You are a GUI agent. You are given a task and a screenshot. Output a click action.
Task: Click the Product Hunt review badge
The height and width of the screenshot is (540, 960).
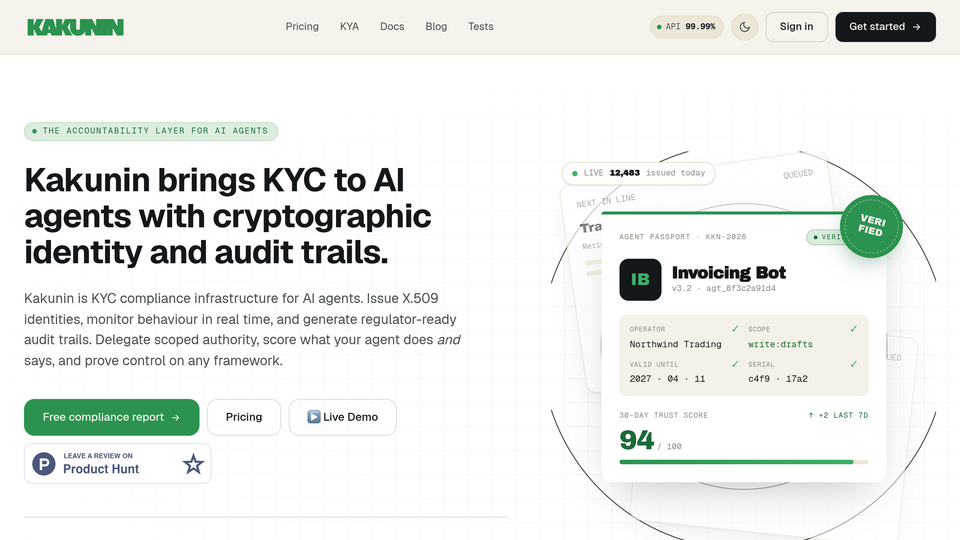pos(118,463)
